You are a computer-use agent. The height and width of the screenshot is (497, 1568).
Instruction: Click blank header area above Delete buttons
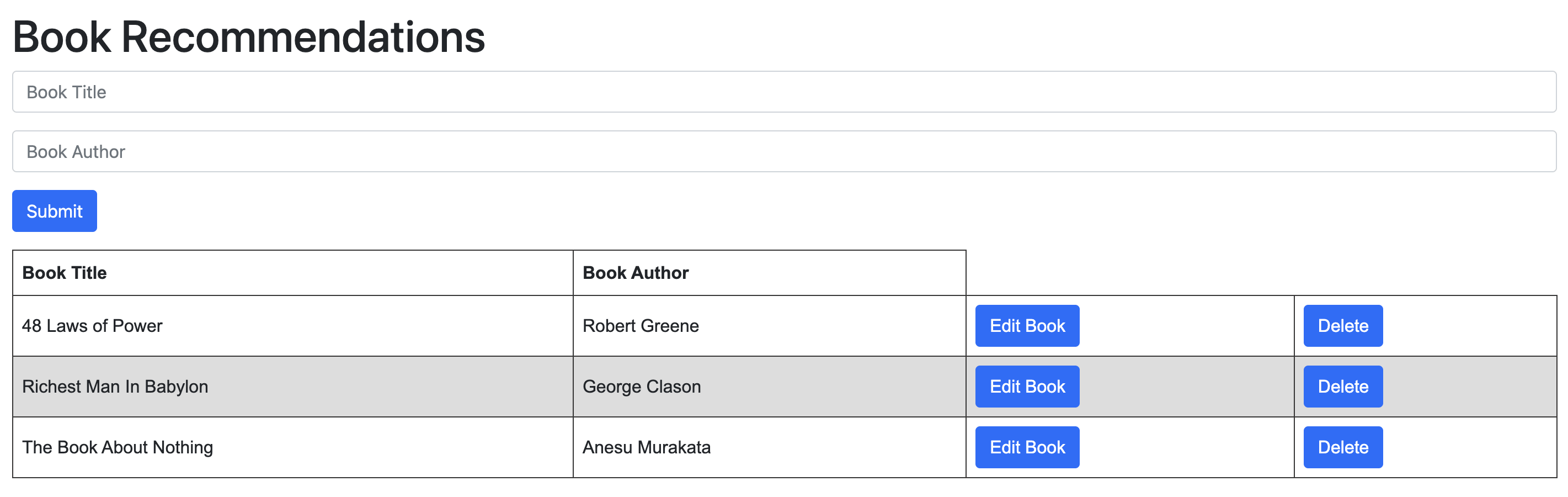pos(1425,273)
